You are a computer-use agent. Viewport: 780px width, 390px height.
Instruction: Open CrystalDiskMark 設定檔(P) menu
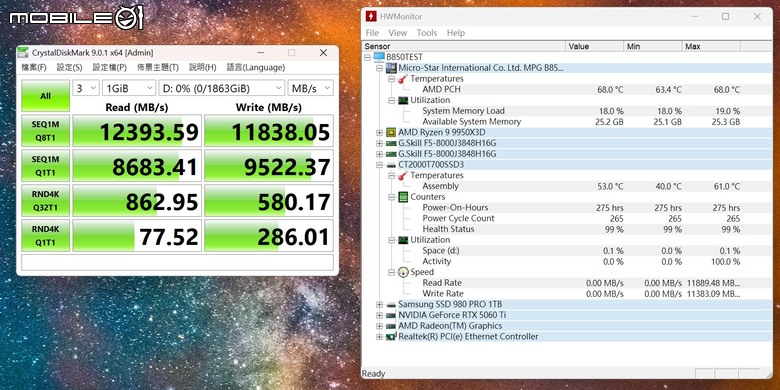tap(109, 67)
